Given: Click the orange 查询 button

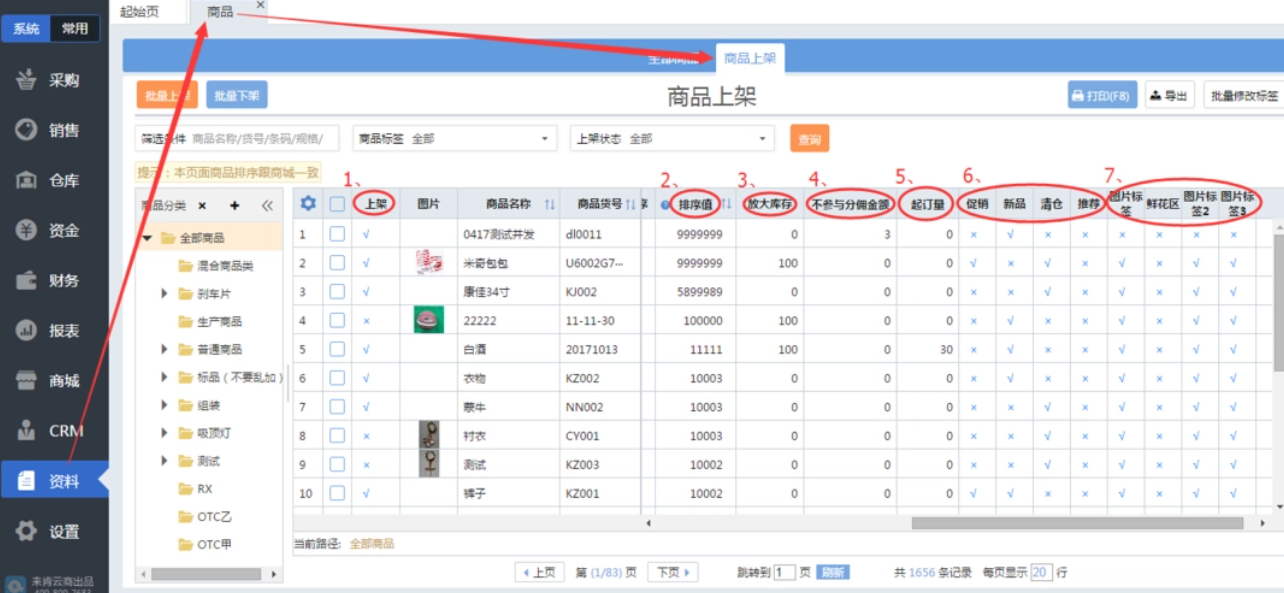Looking at the screenshot, I should tap(809, 139).
